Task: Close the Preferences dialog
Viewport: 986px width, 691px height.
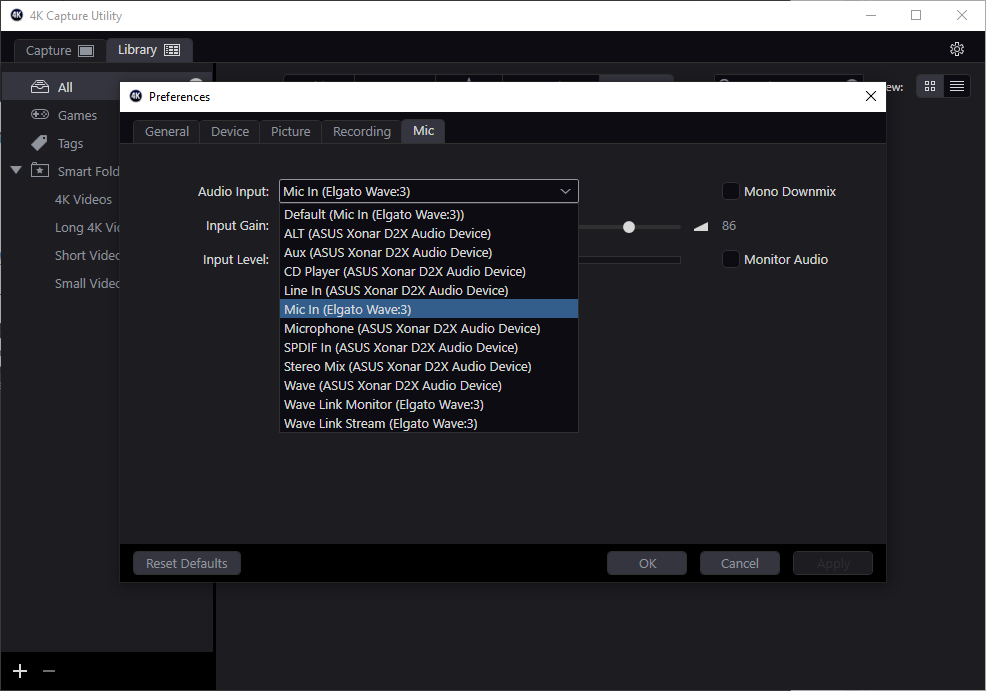Action: pos(870,96)
